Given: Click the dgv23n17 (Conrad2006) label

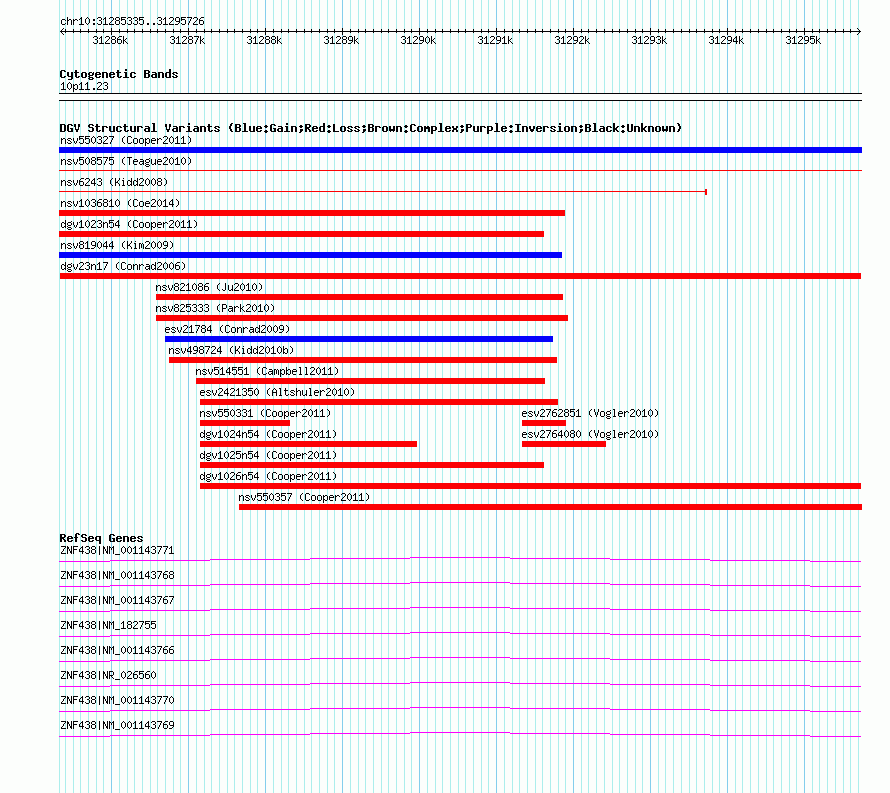Looking at the screenshot, I should click(x=123, y=266).
